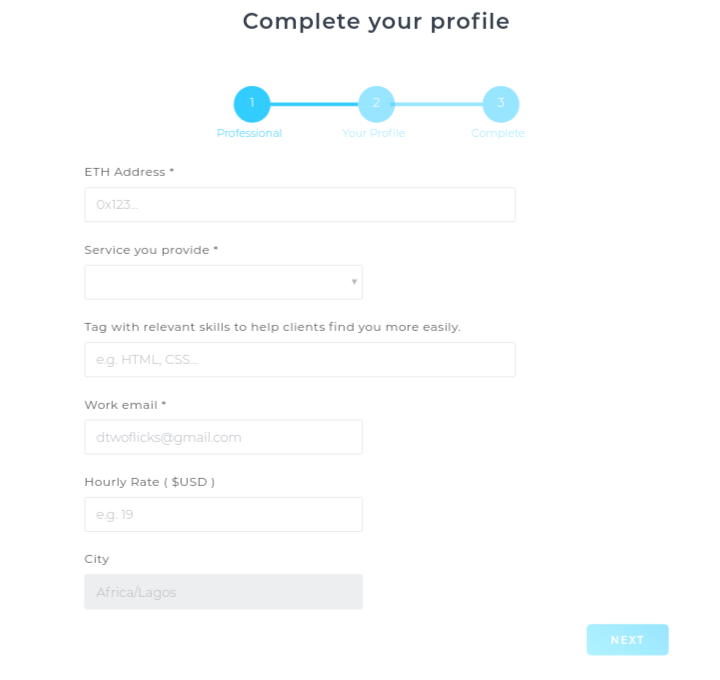The height and width of the screenshot is (680, 720).
Task: Click the Complete your profile heading
Action: (x=376, y=21)
